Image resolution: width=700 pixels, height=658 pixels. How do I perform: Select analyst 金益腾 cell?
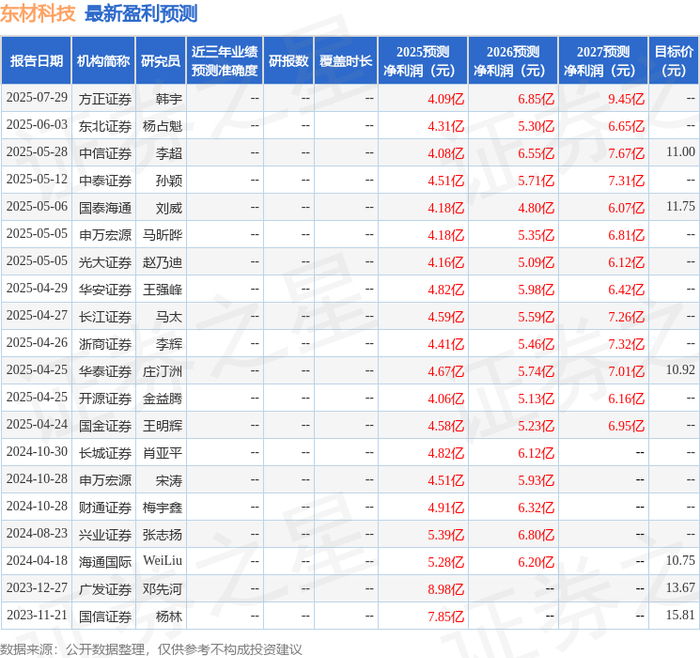[162, 398]
